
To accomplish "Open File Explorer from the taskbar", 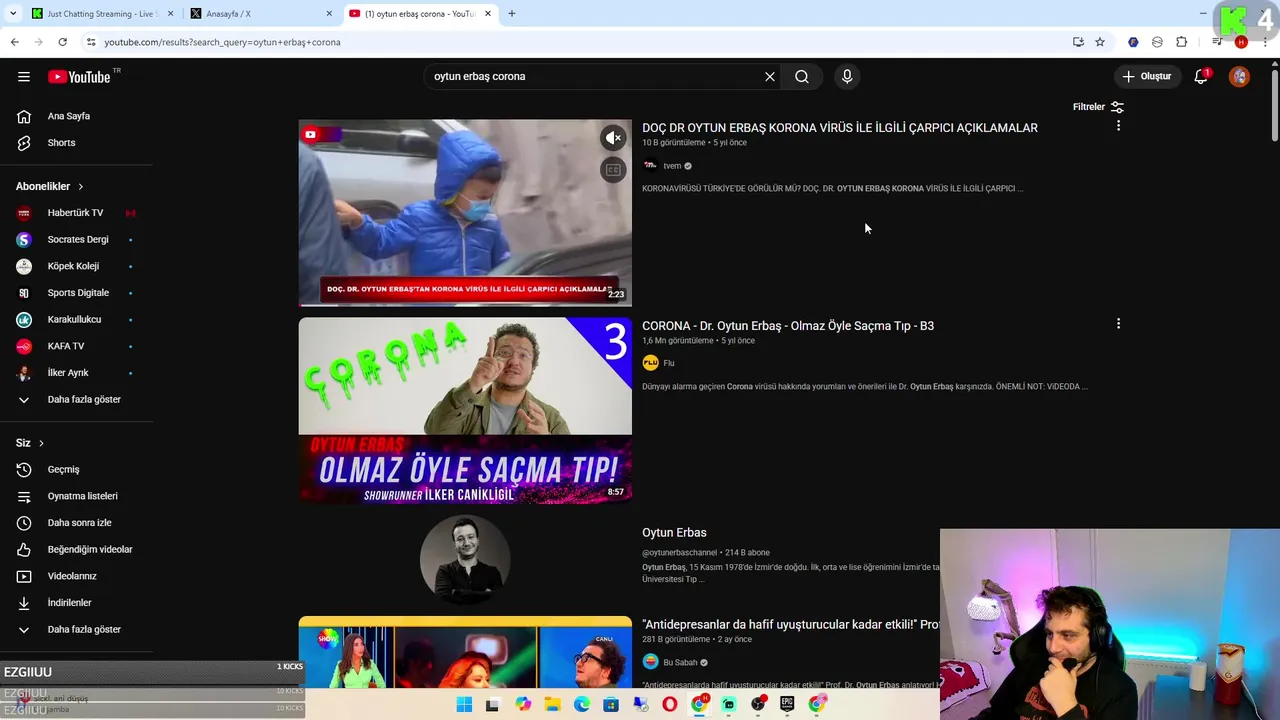I will [x=552, y=705].
